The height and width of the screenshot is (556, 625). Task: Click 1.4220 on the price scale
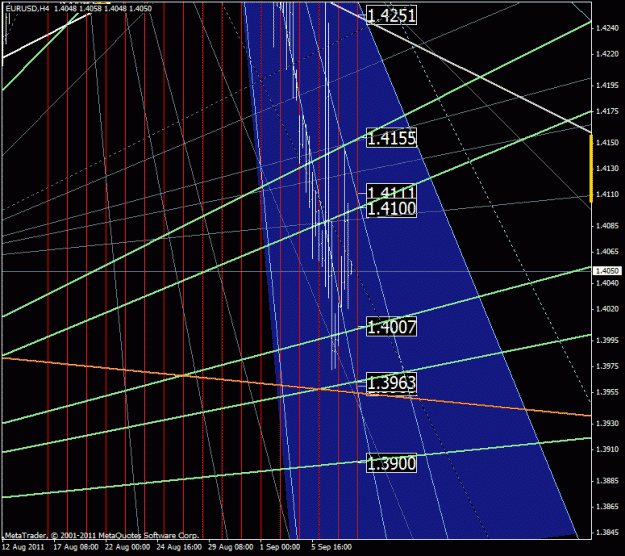607,54
